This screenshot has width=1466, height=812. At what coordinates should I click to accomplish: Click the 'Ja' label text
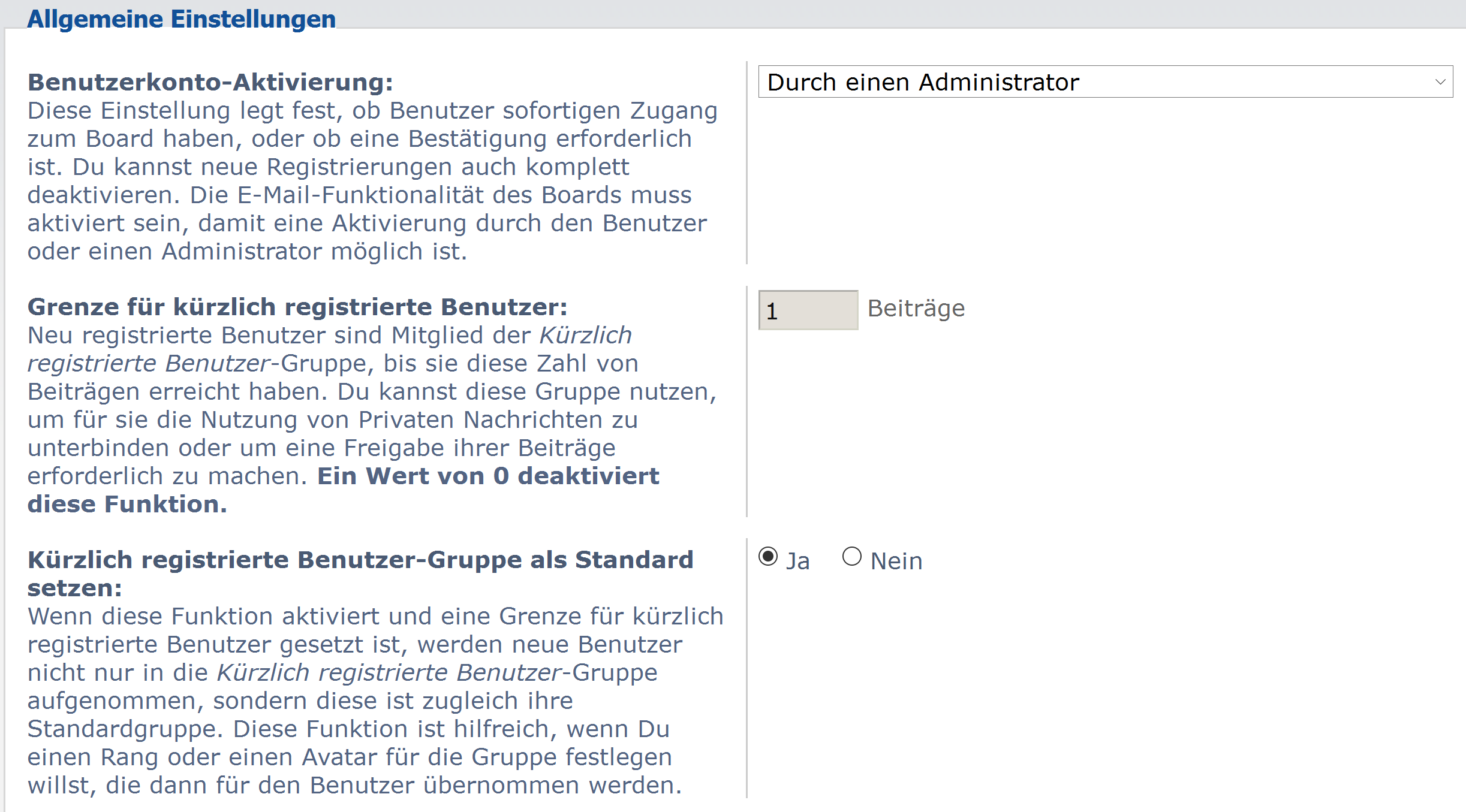click(798, 562)
